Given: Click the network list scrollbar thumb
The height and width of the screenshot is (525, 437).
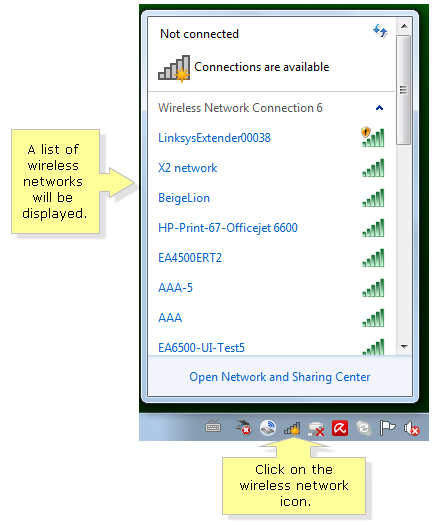Looking at the screenshot, I should point(404,90).
